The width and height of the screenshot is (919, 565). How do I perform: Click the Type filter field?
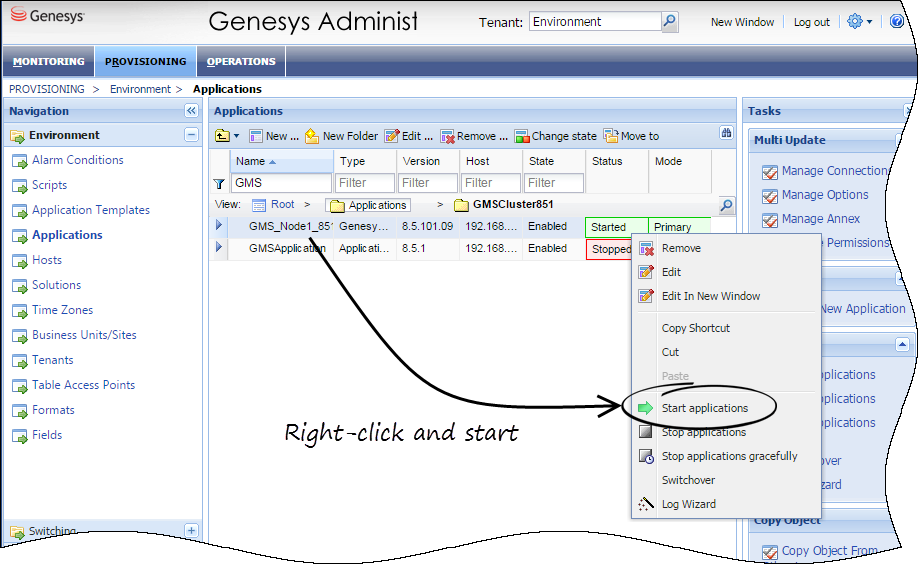tap(365, 183)
